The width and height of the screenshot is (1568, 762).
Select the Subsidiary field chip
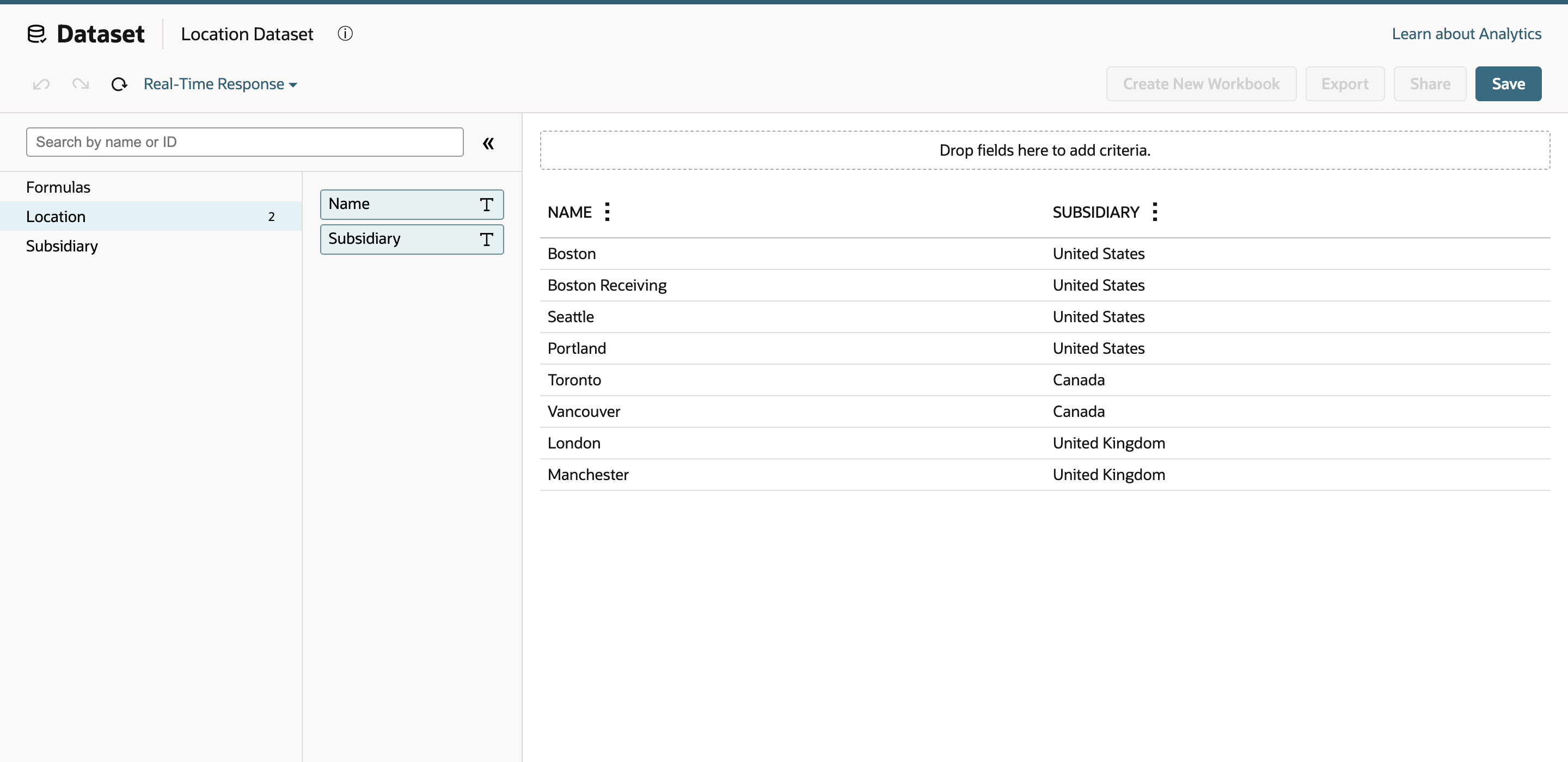coord(412,238)
